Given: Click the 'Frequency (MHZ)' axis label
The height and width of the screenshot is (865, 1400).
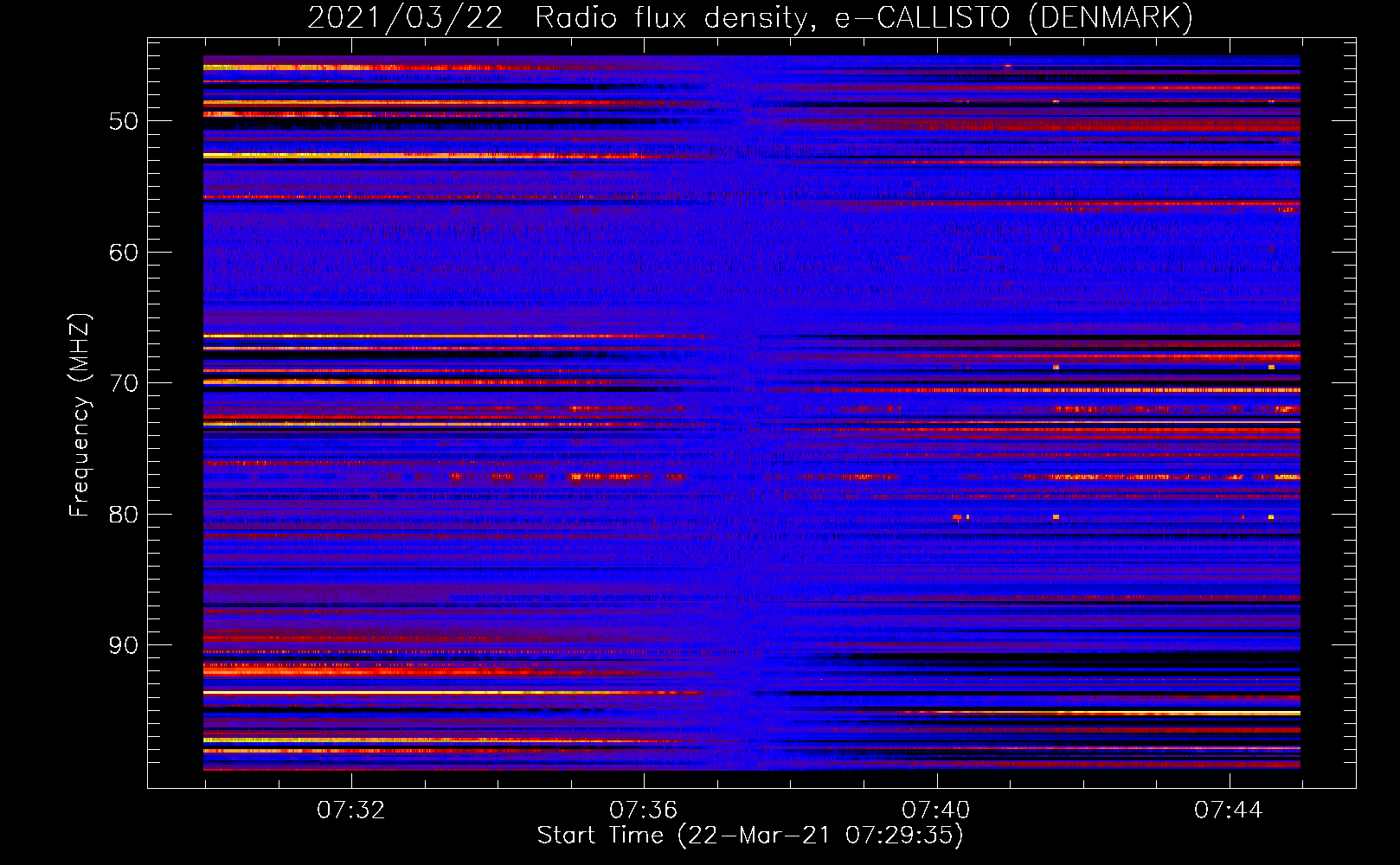Looking at the screenshot, I should (80, 415).
